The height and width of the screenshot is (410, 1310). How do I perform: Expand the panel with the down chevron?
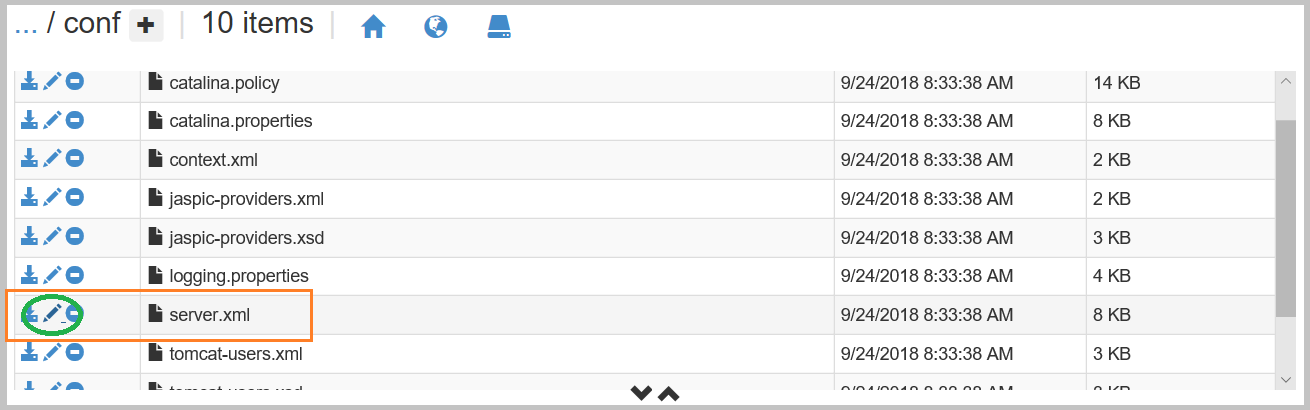pyautogui.click(x=641, y=393)
